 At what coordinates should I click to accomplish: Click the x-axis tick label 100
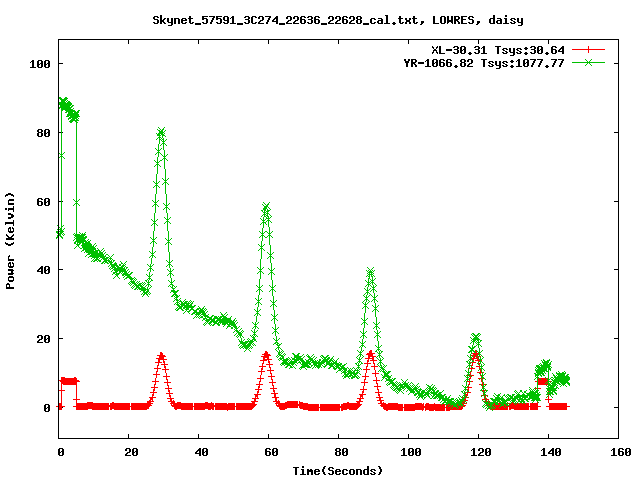410,452
